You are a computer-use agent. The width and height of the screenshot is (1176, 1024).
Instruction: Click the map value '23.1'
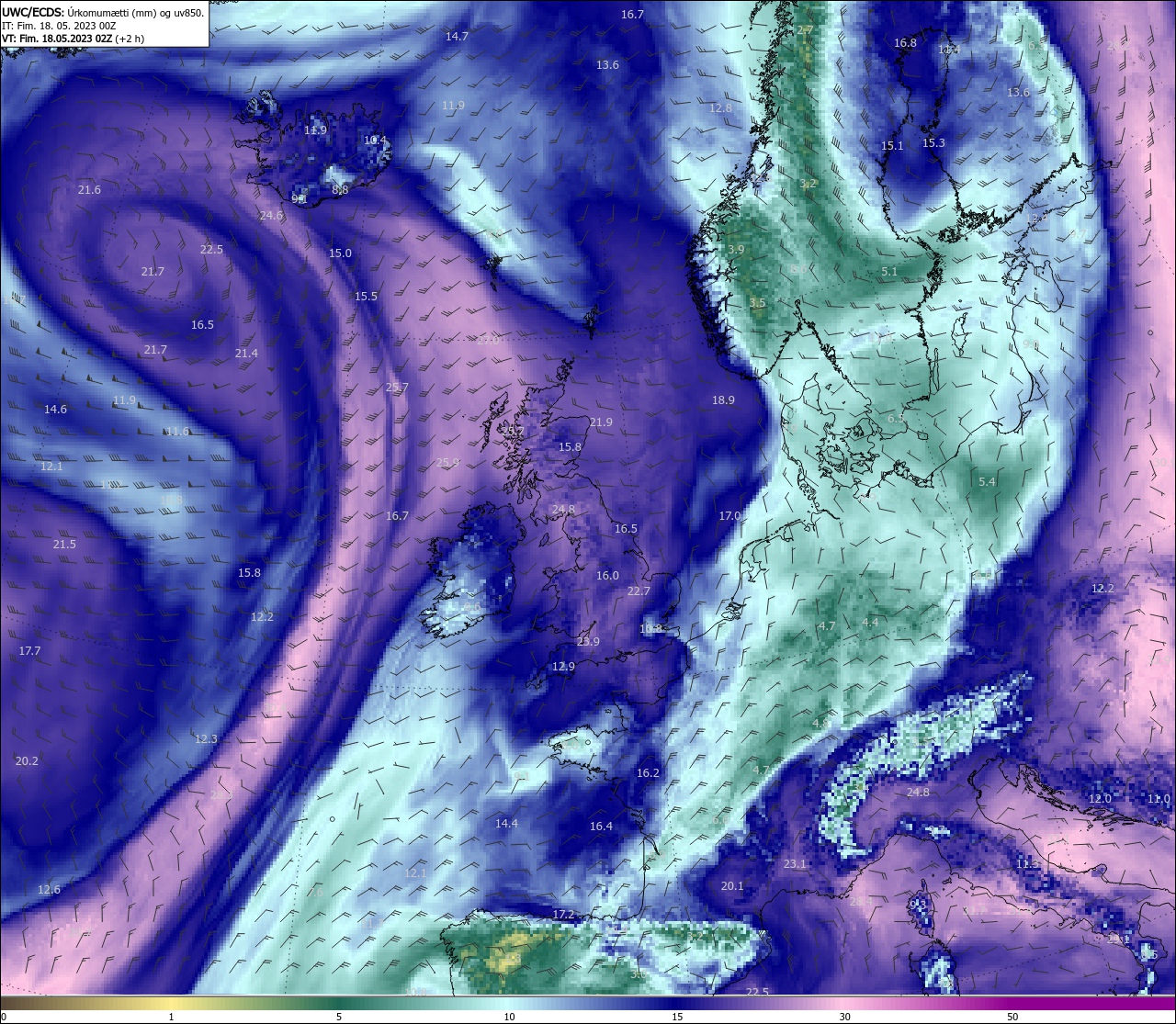[x=795, y=864]
